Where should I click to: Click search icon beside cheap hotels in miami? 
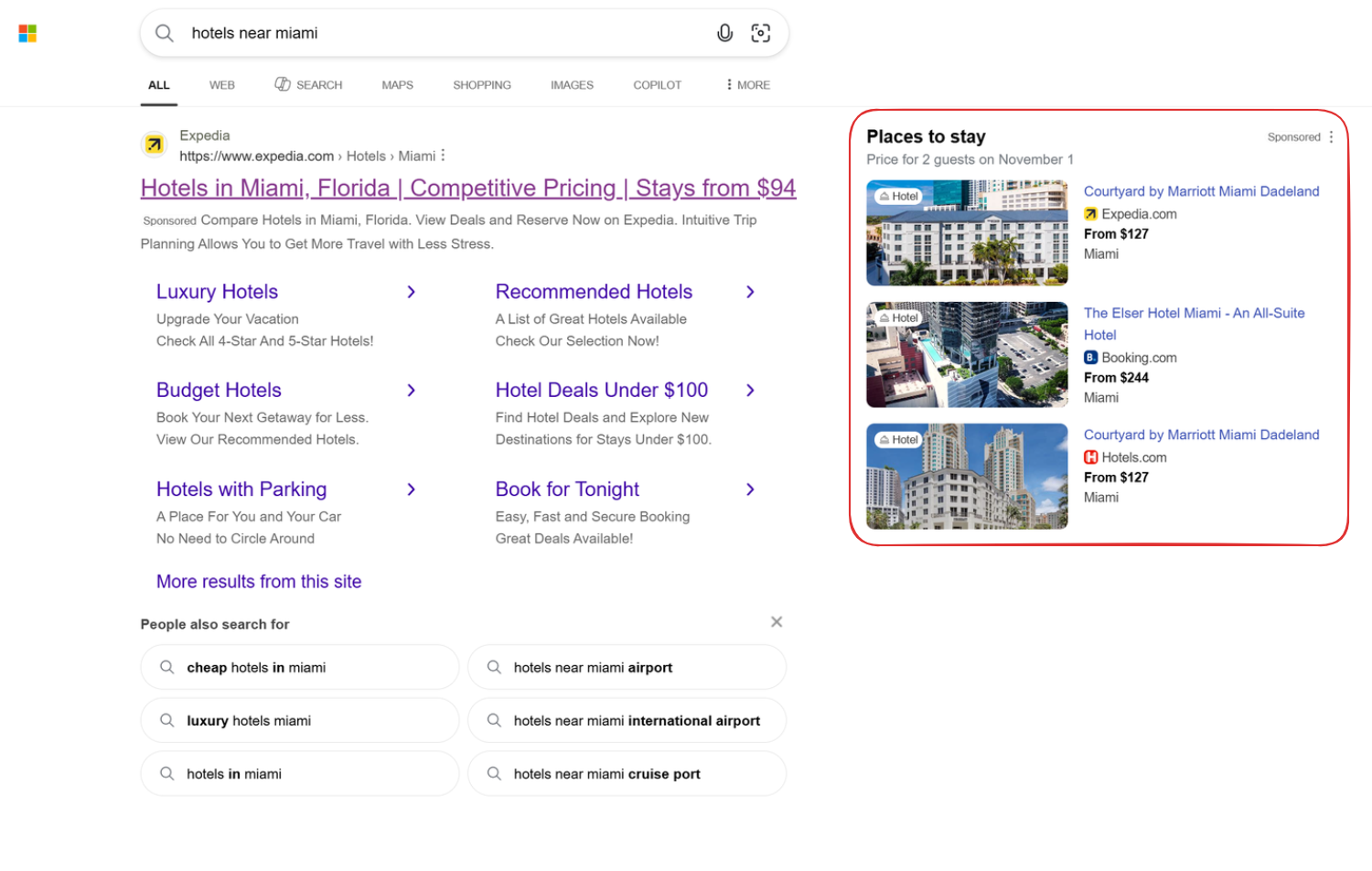(x=167, y=667)
